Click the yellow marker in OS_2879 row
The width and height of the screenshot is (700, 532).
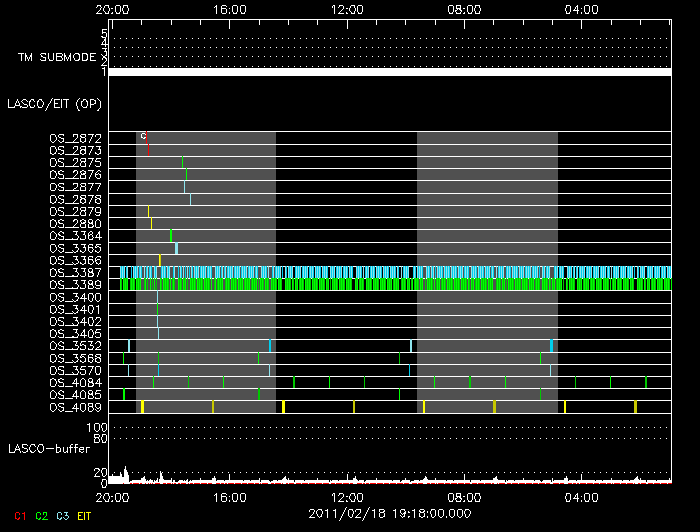(149, 211)
